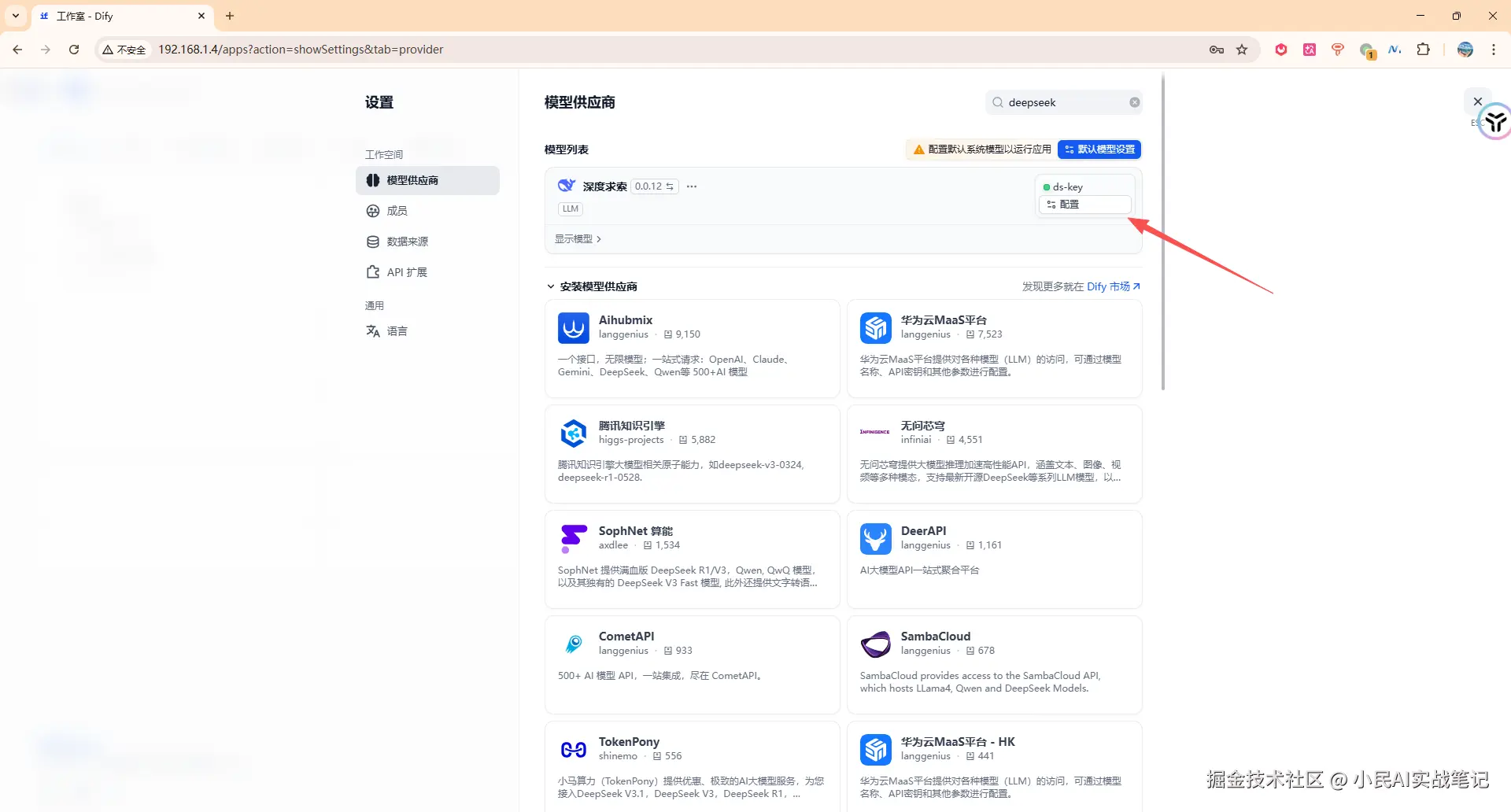Click the 默认模型设置 button
1511x812 pixels.
[1099, 149]
